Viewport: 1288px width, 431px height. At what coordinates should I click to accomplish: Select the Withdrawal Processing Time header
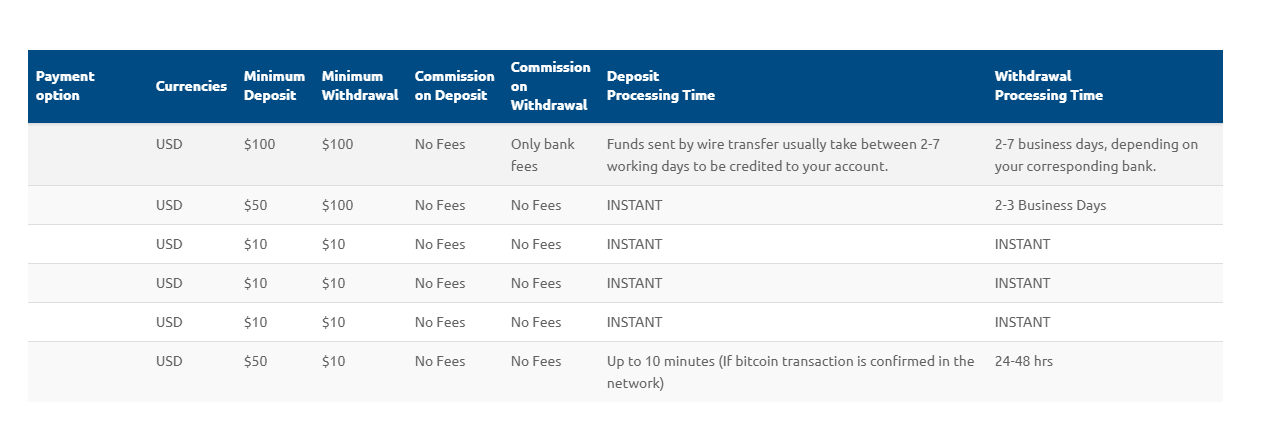1048,86
